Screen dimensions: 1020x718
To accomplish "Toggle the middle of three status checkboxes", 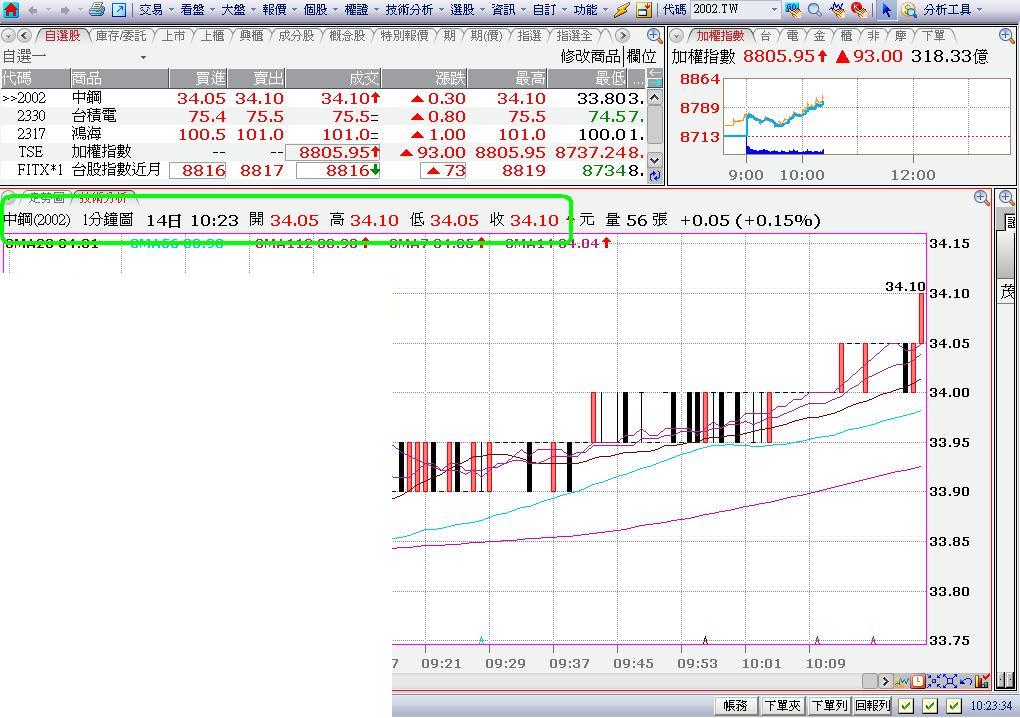I will click(x=930, y=706).
